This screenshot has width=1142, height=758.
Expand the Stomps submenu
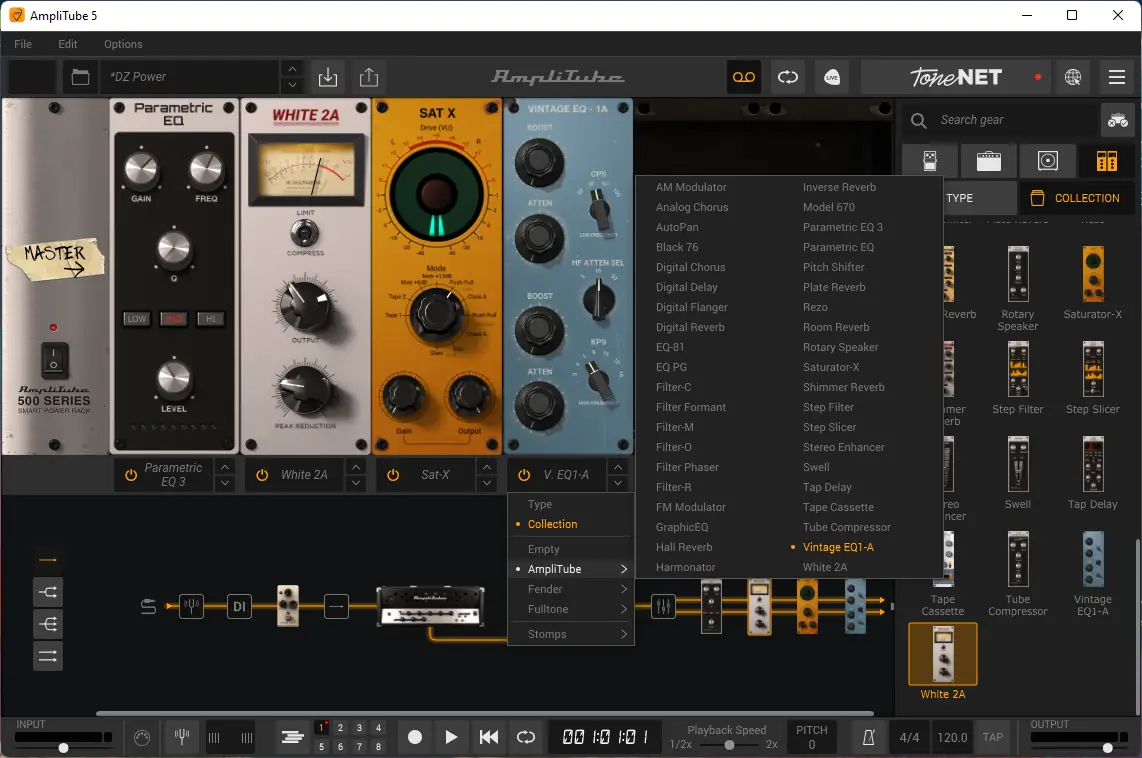point(570,634)
